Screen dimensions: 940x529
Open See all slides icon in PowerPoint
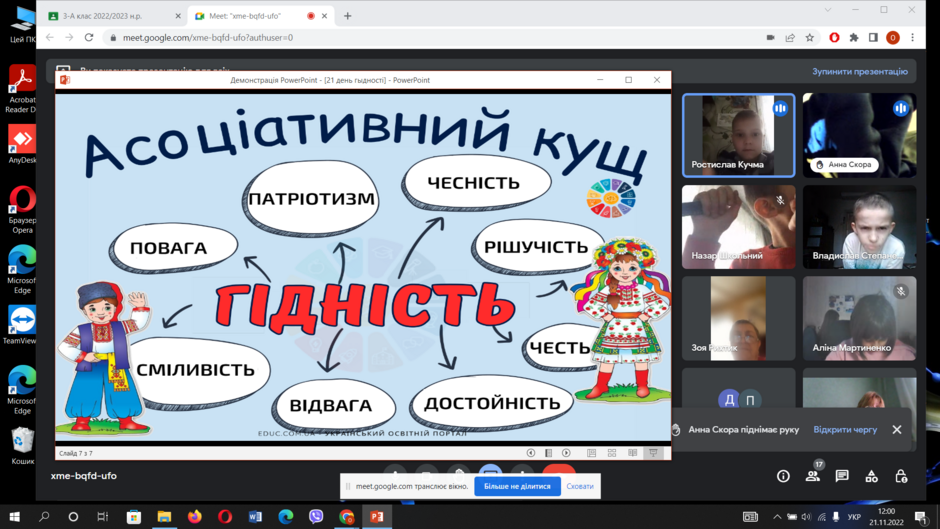coord(549,453)
